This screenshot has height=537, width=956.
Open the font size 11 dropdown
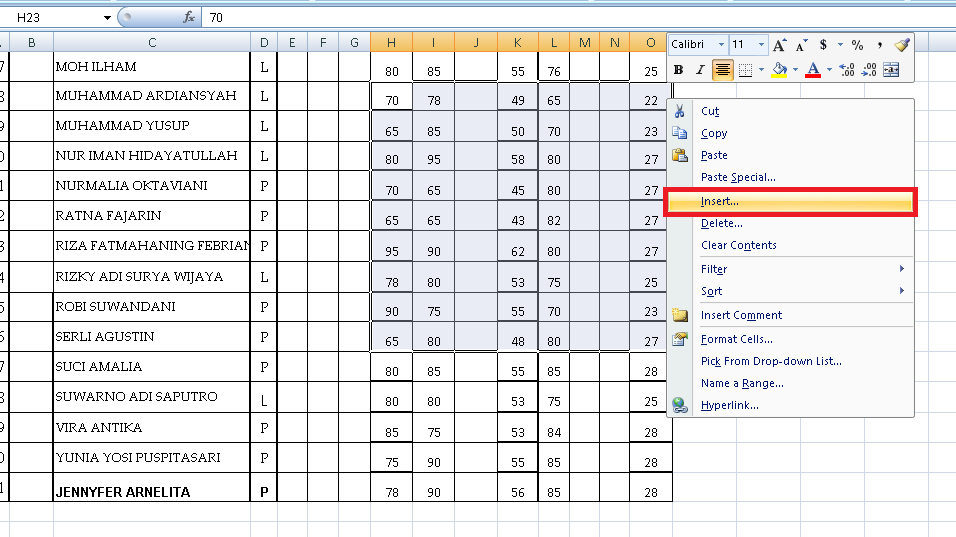[761, 44]
